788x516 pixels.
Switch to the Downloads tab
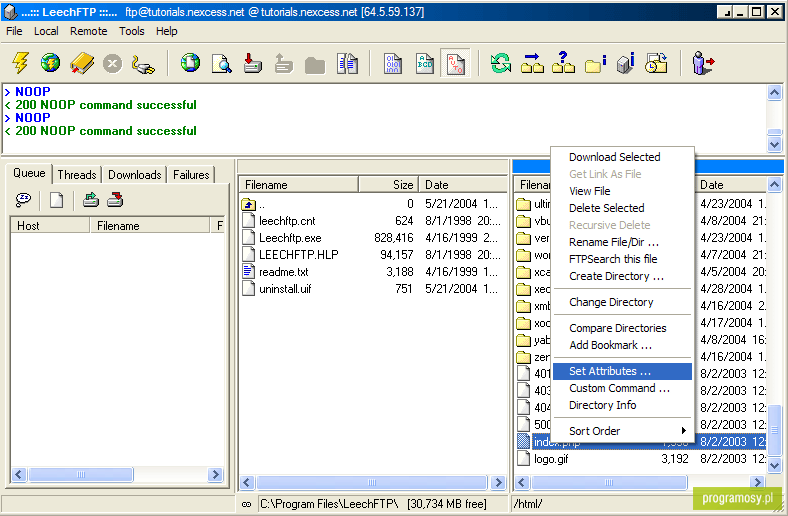pos(135,175)
